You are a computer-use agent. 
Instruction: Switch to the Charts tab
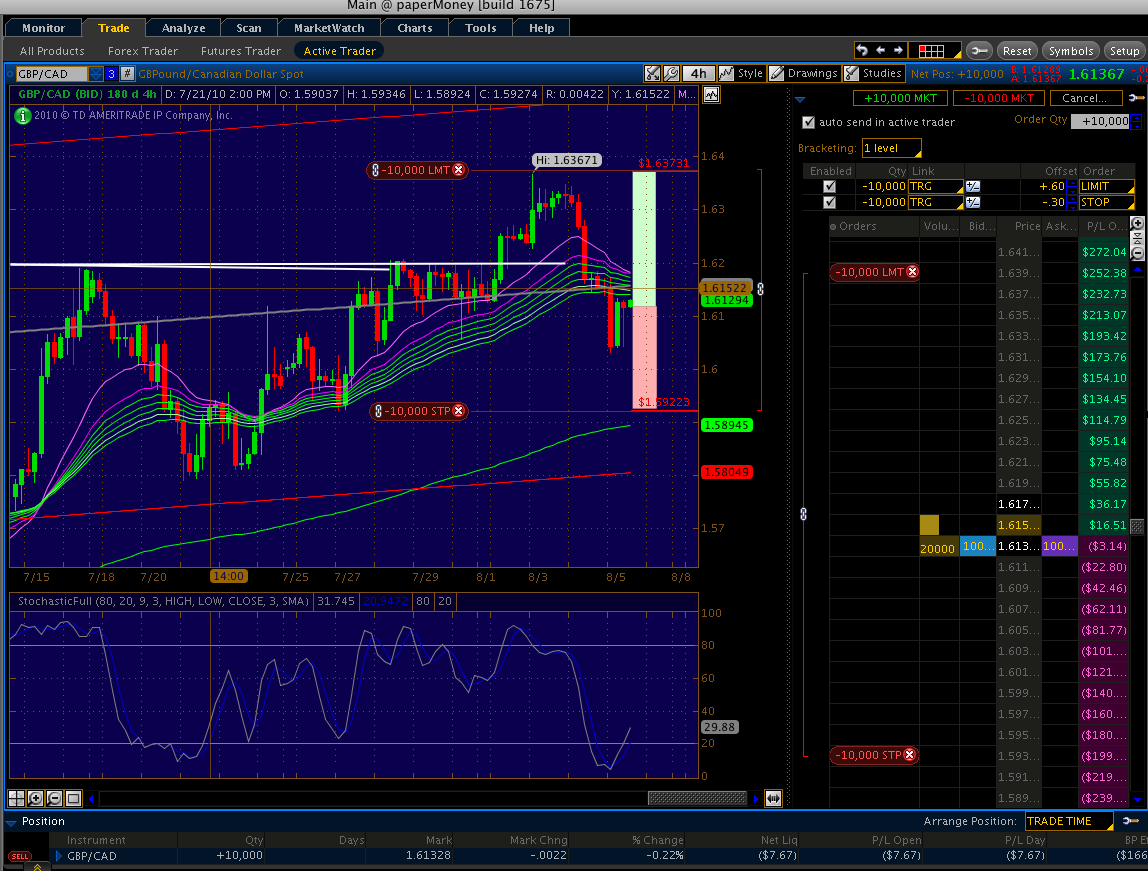(x=414, y=28)
